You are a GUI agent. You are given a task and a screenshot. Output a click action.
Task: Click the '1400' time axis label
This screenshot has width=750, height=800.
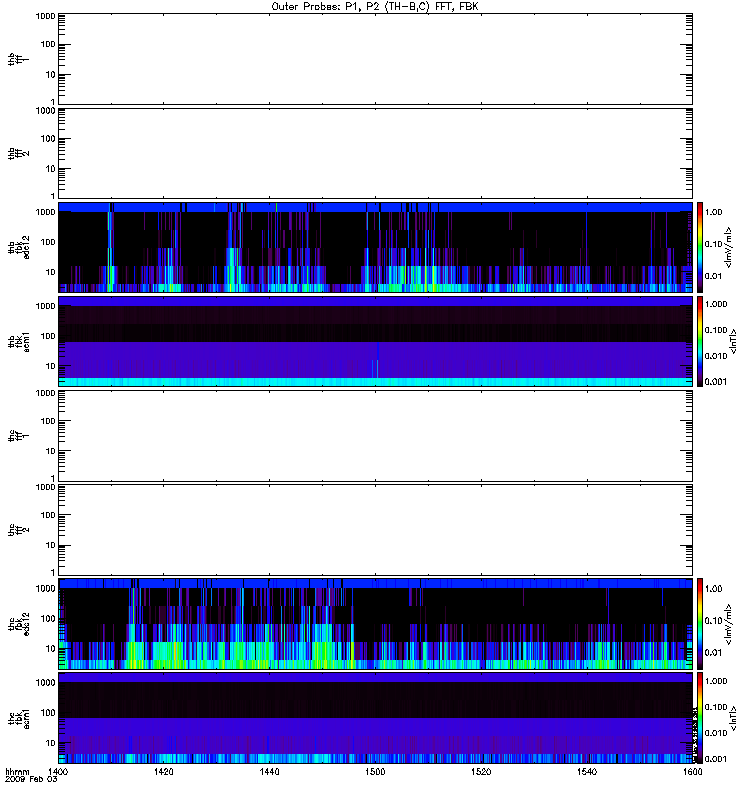58,771
